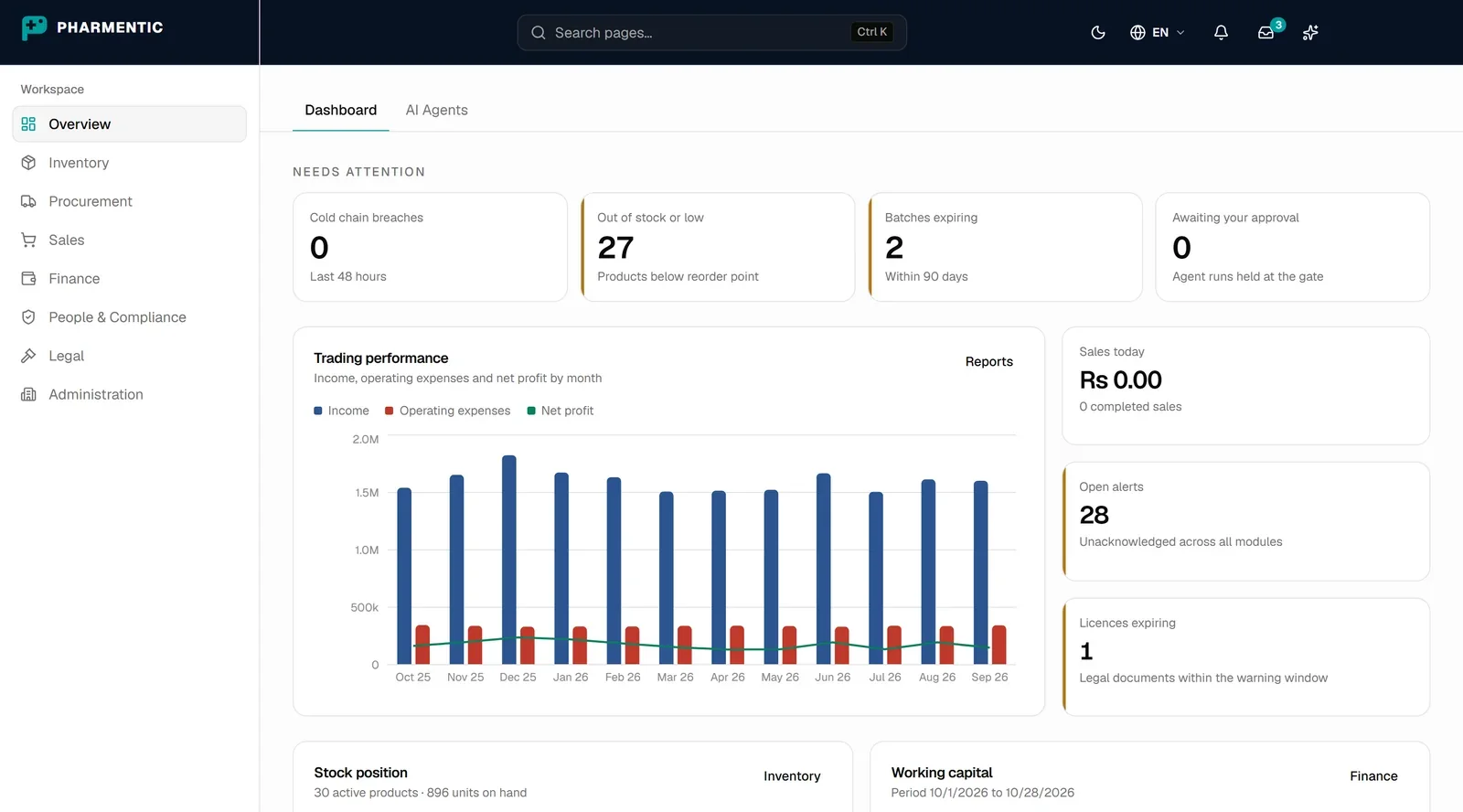Open Overview in the sidebar
Viewport: 1463px width, 812px height.
pos(129,124)
